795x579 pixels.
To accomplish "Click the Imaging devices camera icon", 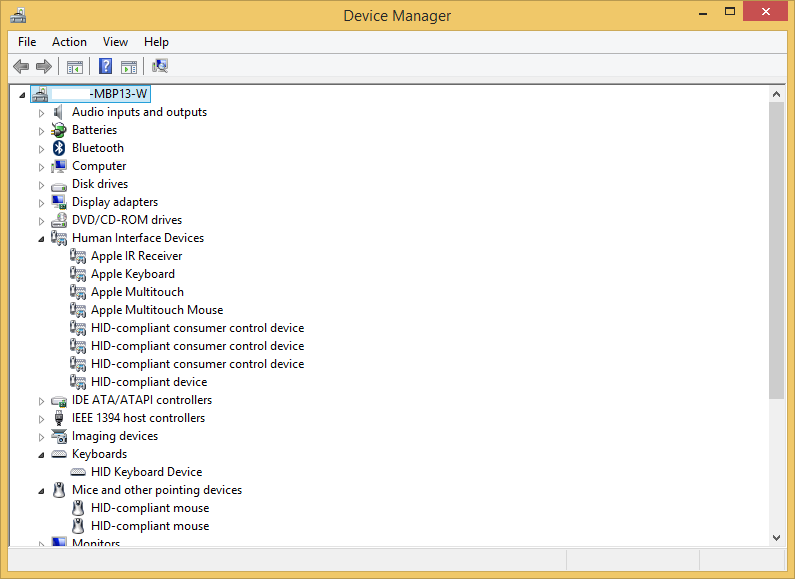I will tap(59, 437).
